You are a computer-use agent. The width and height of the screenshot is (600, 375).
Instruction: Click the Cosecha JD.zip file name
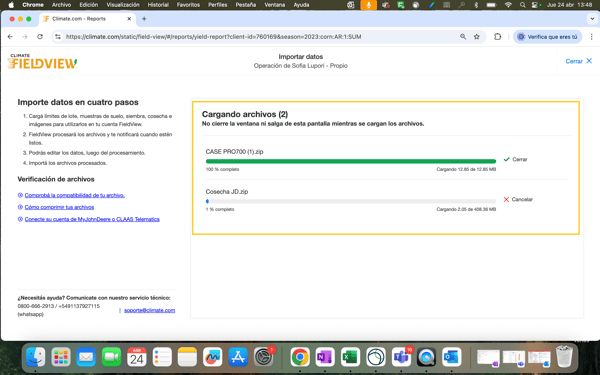point(227,192)
